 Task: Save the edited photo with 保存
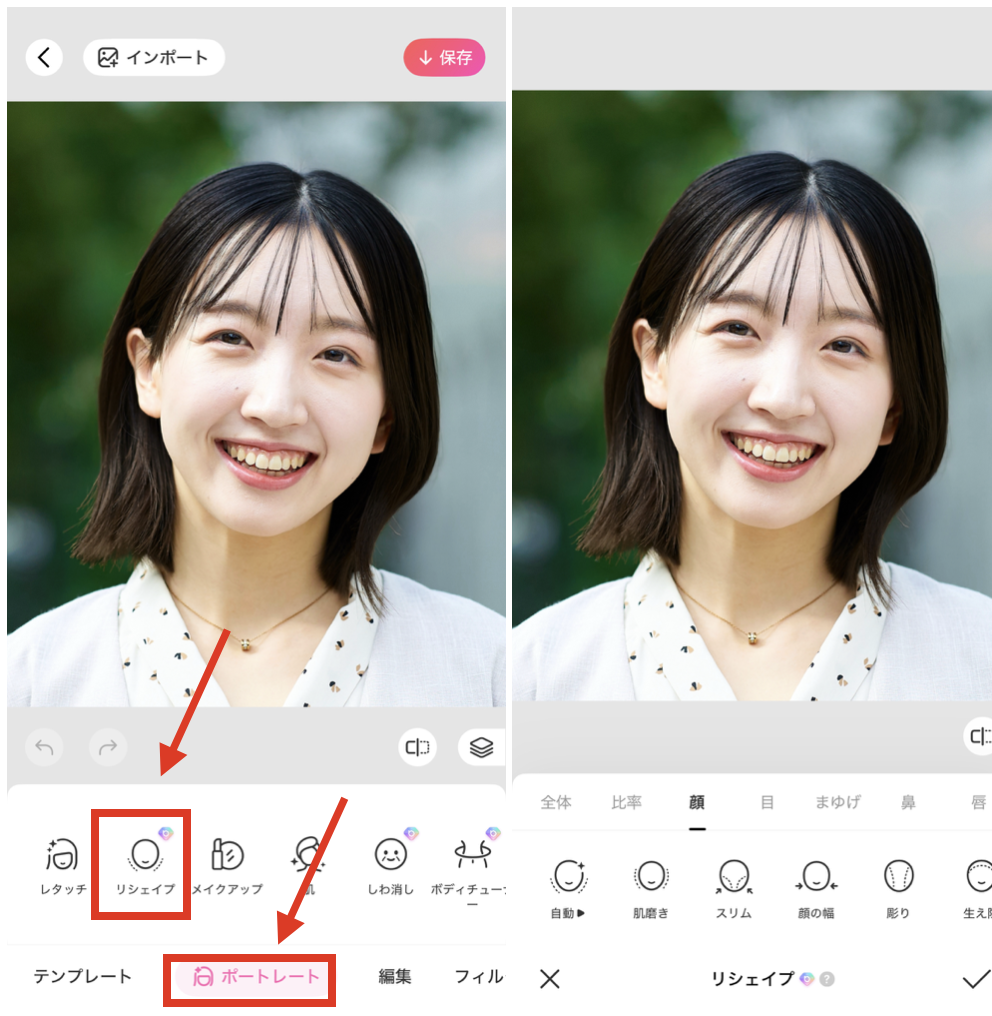click(x=444, y=57)
